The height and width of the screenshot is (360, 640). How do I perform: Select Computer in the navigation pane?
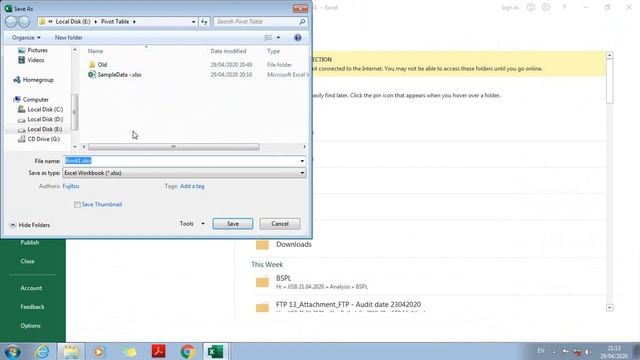point(36,100)
